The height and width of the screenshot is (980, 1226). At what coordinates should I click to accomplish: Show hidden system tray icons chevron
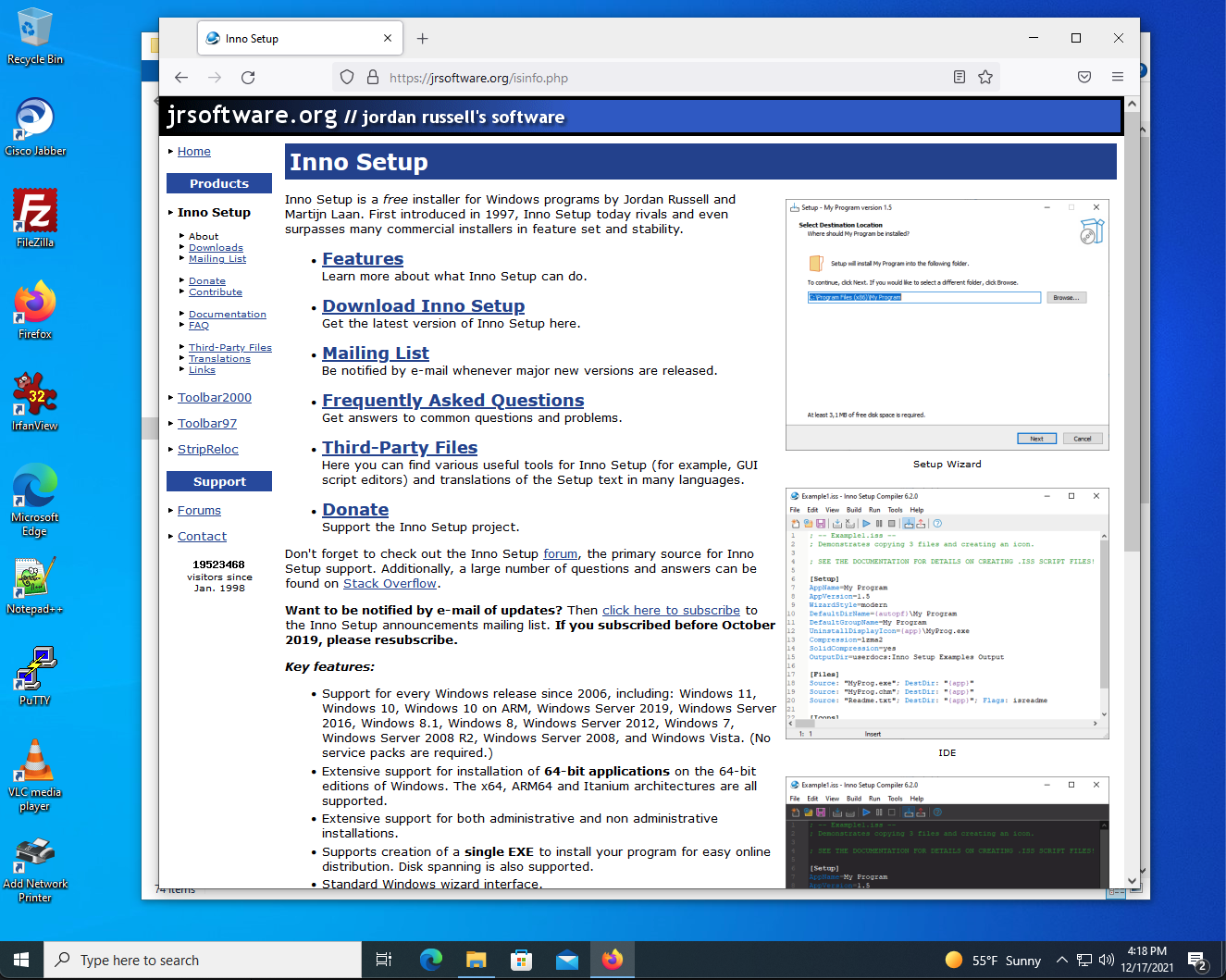pos(1062,960)
